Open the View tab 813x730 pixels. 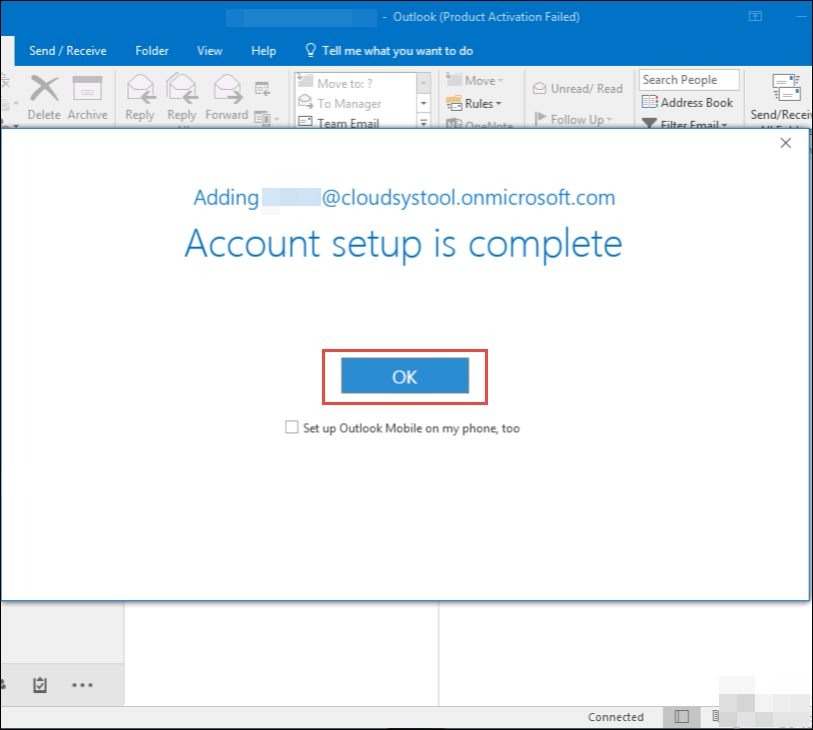coord(209,50)
